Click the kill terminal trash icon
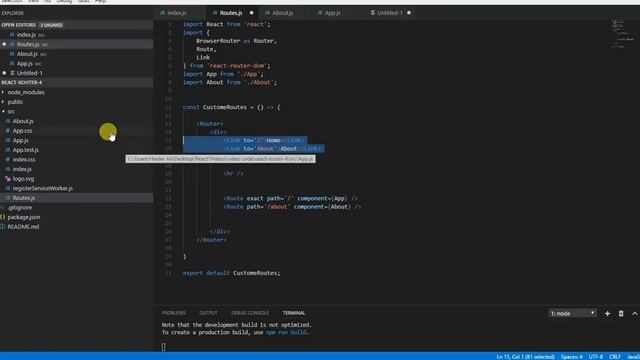This screenshot has height=360, width=640. point(621,313)
